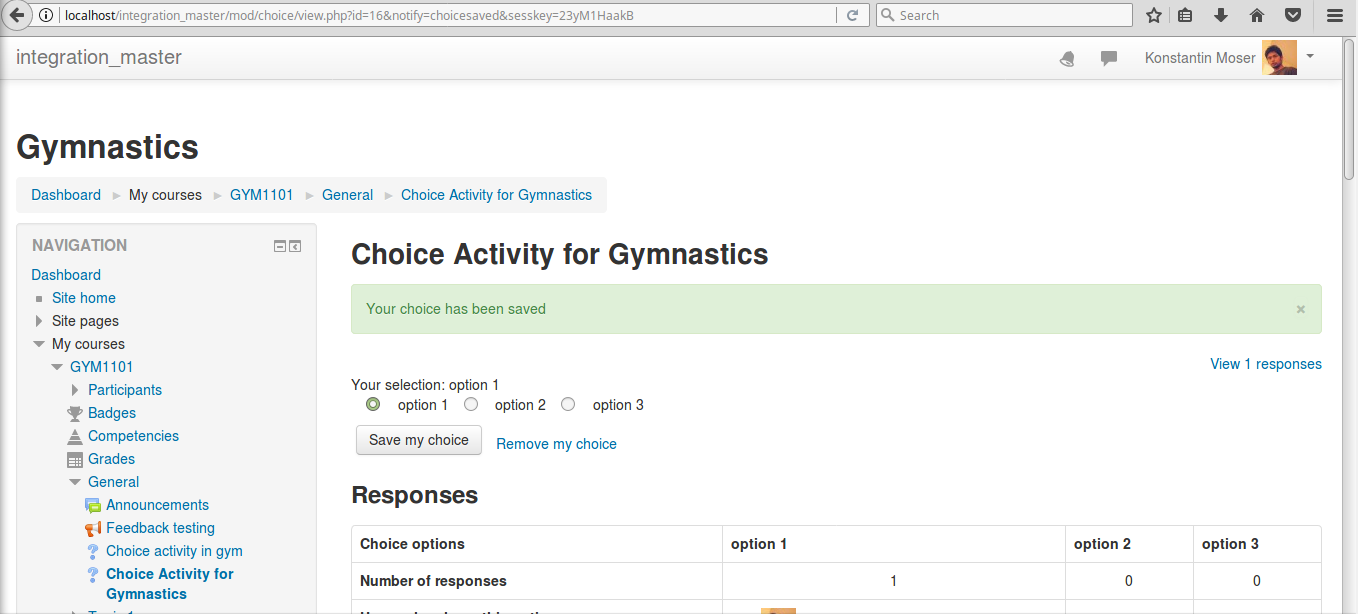
Task: Dismiss the choice saved notification
Action: click(1301, 309)
